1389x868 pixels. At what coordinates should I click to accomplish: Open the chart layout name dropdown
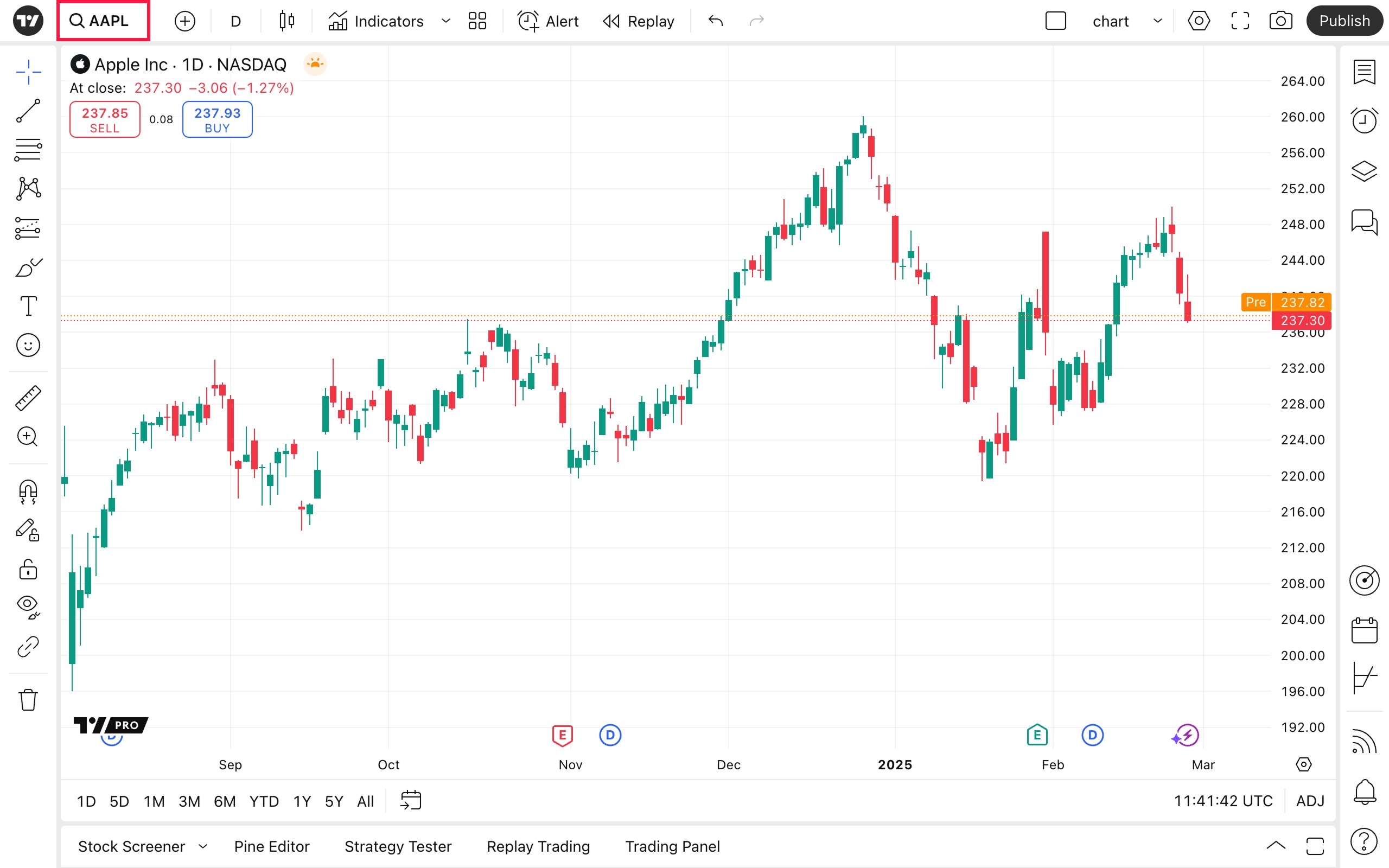point(1157,21)
